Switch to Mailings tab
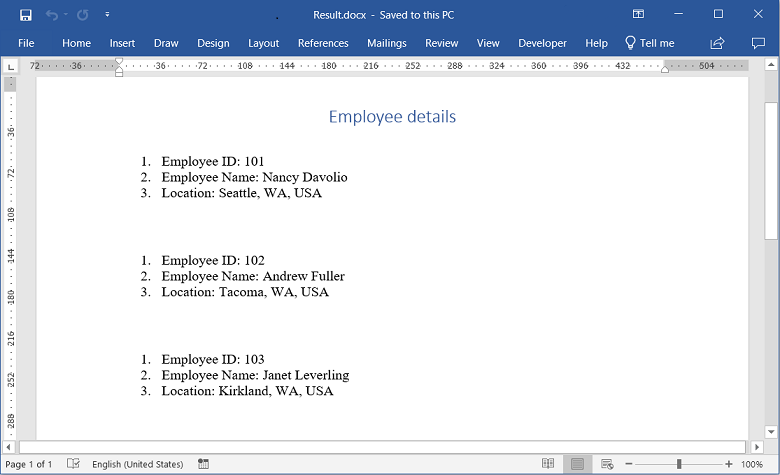Image resolution: width=780 pixels, height=475 pixels. (387, 43)
